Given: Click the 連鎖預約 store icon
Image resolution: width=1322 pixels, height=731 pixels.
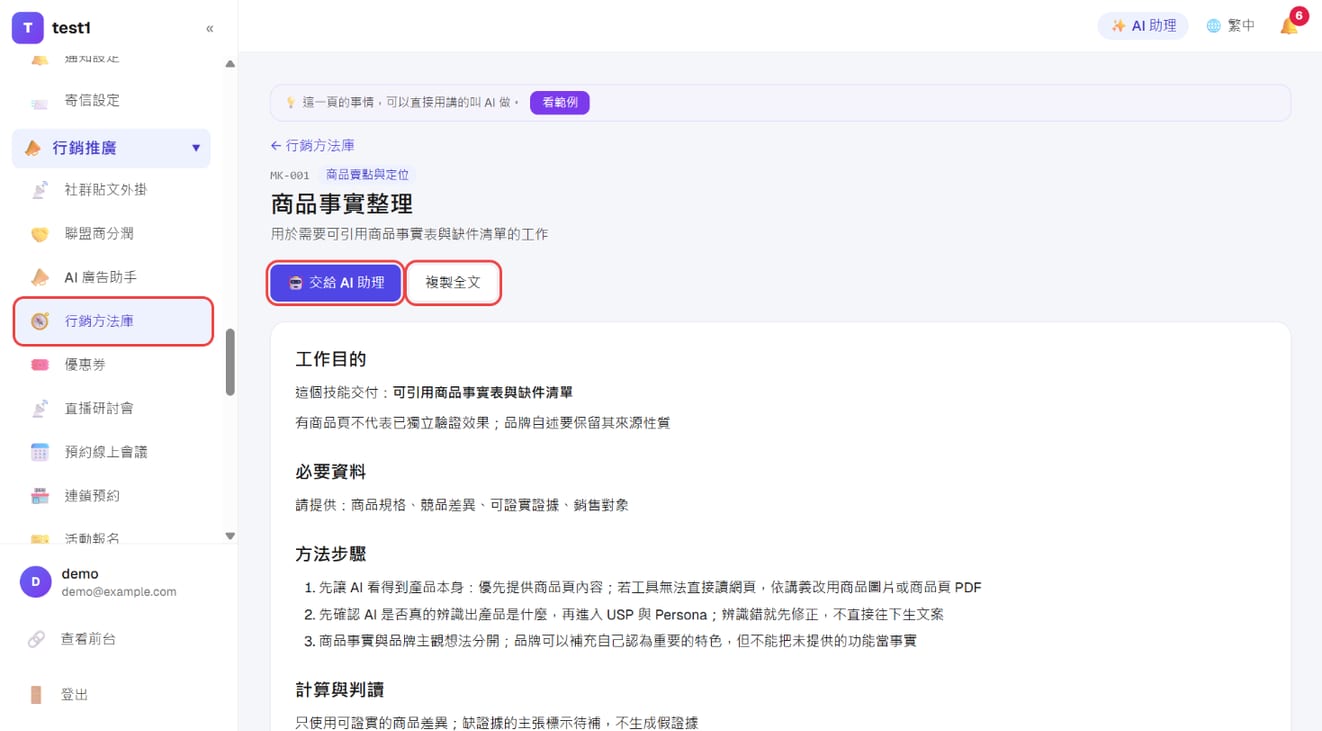Looking at the screenshot, I should click(39, 496).
